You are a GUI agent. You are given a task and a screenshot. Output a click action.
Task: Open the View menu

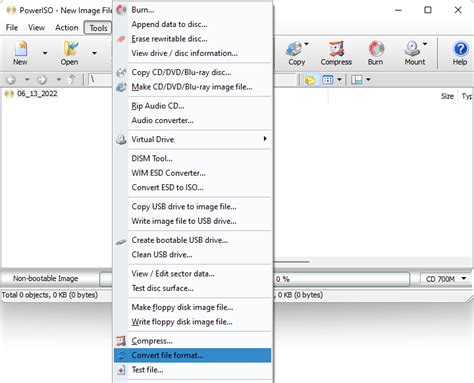[36, 28]
